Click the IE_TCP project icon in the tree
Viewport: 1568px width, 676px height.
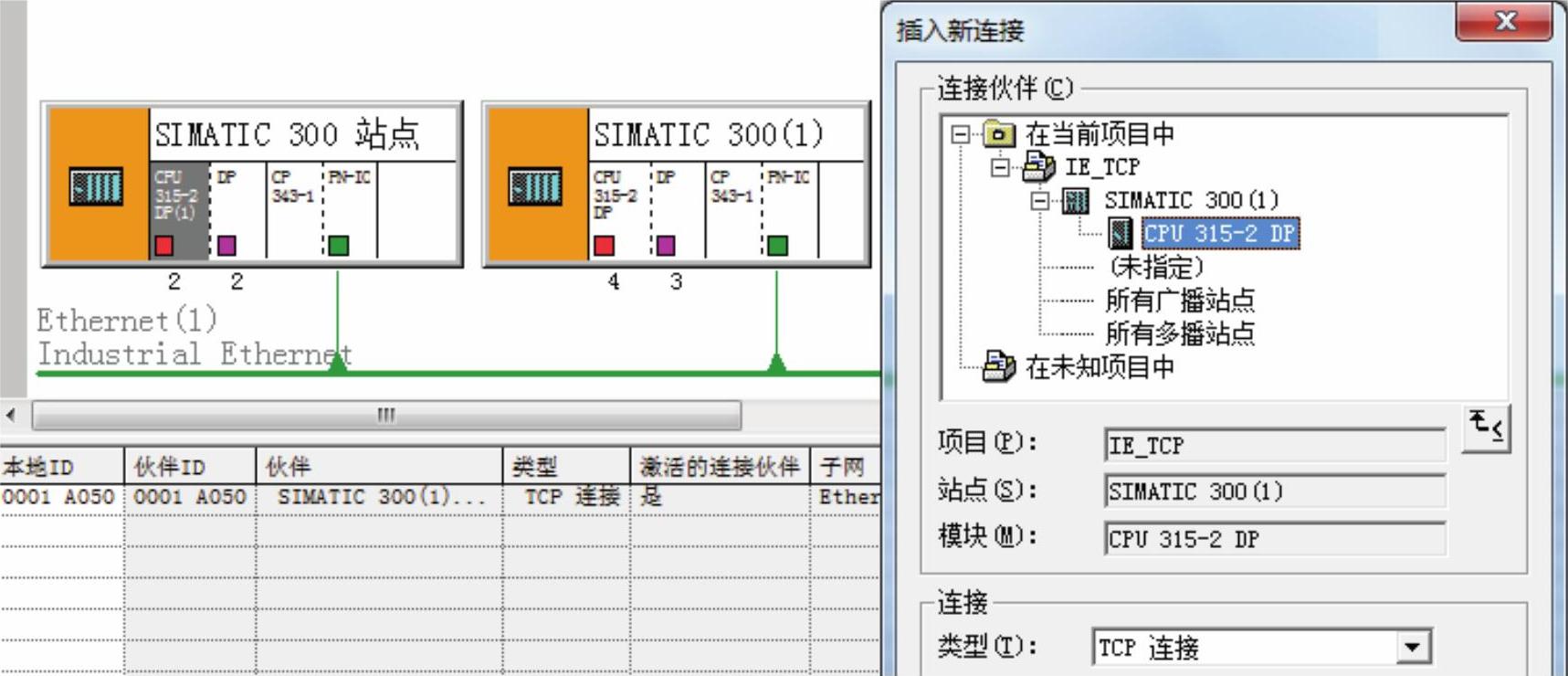point(1039,167)
